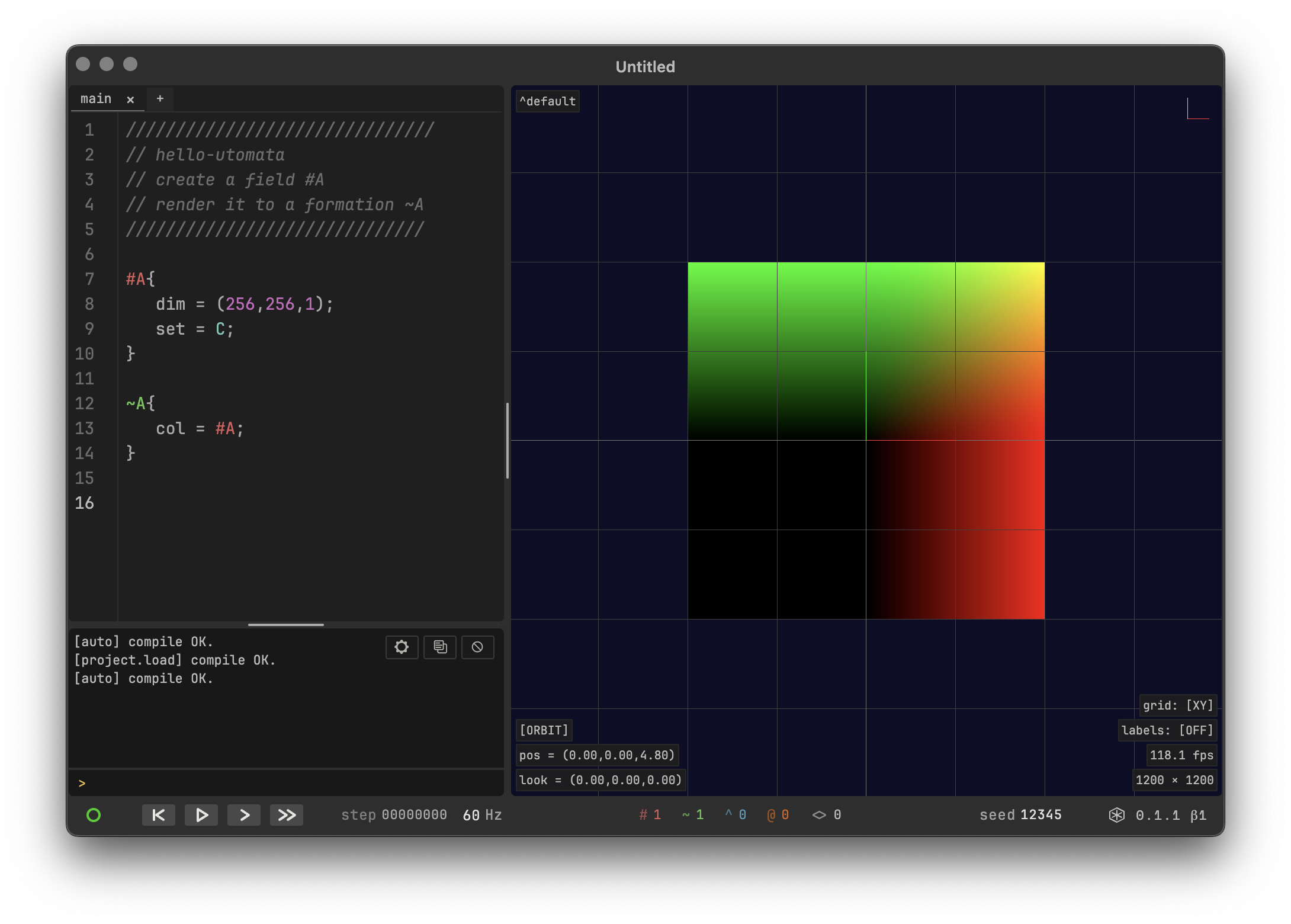Click the 60 Hz step rate

[x=482, y=815]
